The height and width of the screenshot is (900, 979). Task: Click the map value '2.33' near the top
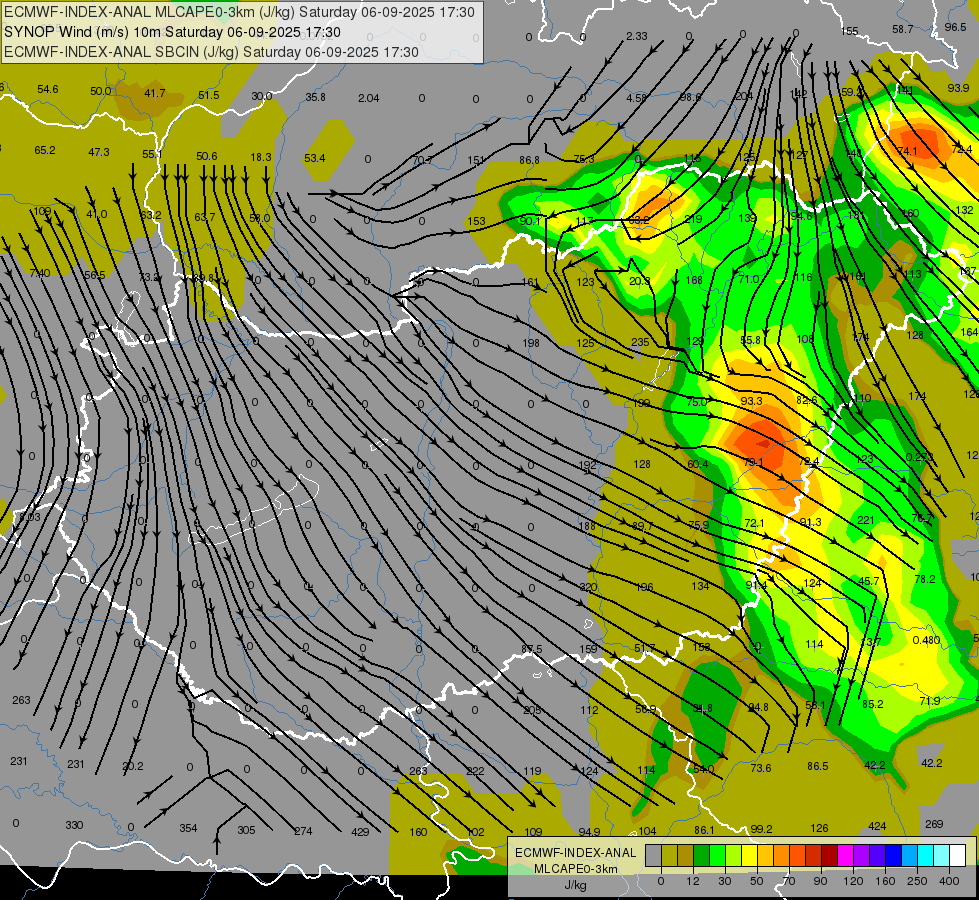click(636, 36)
